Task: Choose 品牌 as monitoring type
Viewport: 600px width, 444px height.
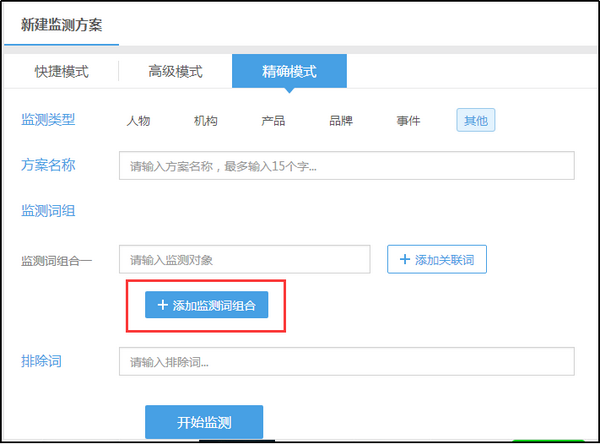Action: (x=341, y=121)
